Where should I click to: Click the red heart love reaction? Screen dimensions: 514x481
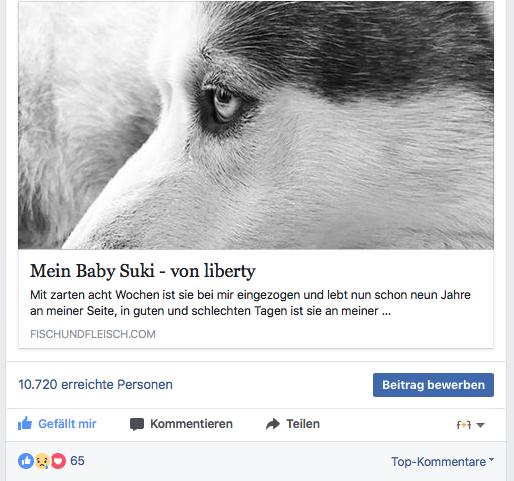[58, 461]
